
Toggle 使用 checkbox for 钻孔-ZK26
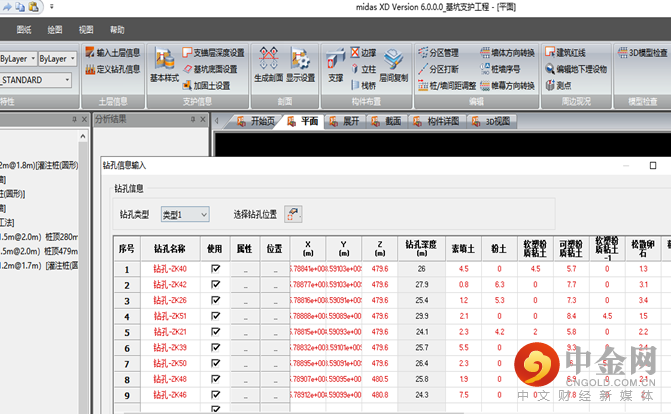click(x=216, y=300)
